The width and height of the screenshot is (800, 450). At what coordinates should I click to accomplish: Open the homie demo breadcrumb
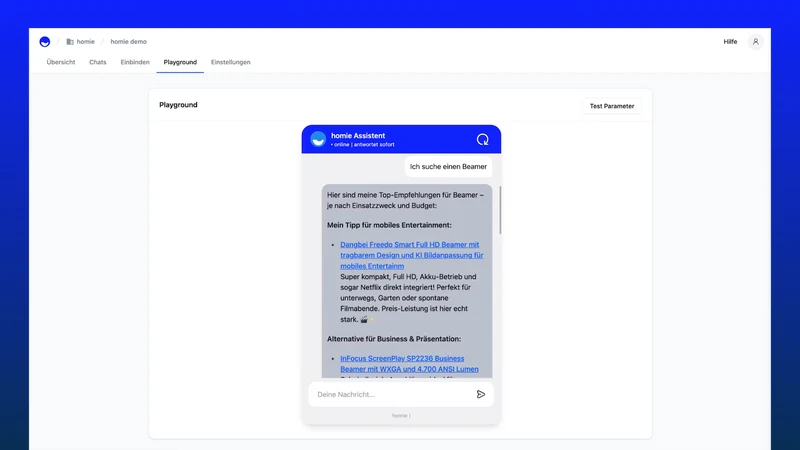tap(129, 42)
